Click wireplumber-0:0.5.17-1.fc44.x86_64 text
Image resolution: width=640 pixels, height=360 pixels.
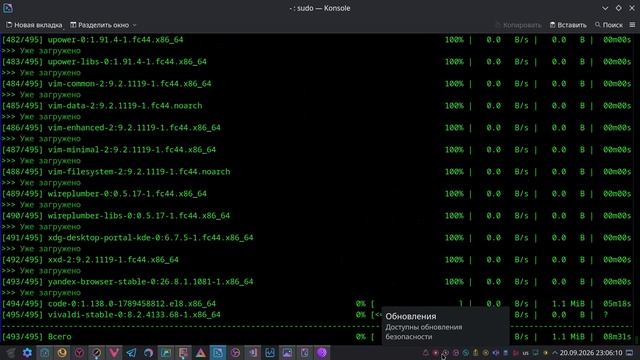127,194
